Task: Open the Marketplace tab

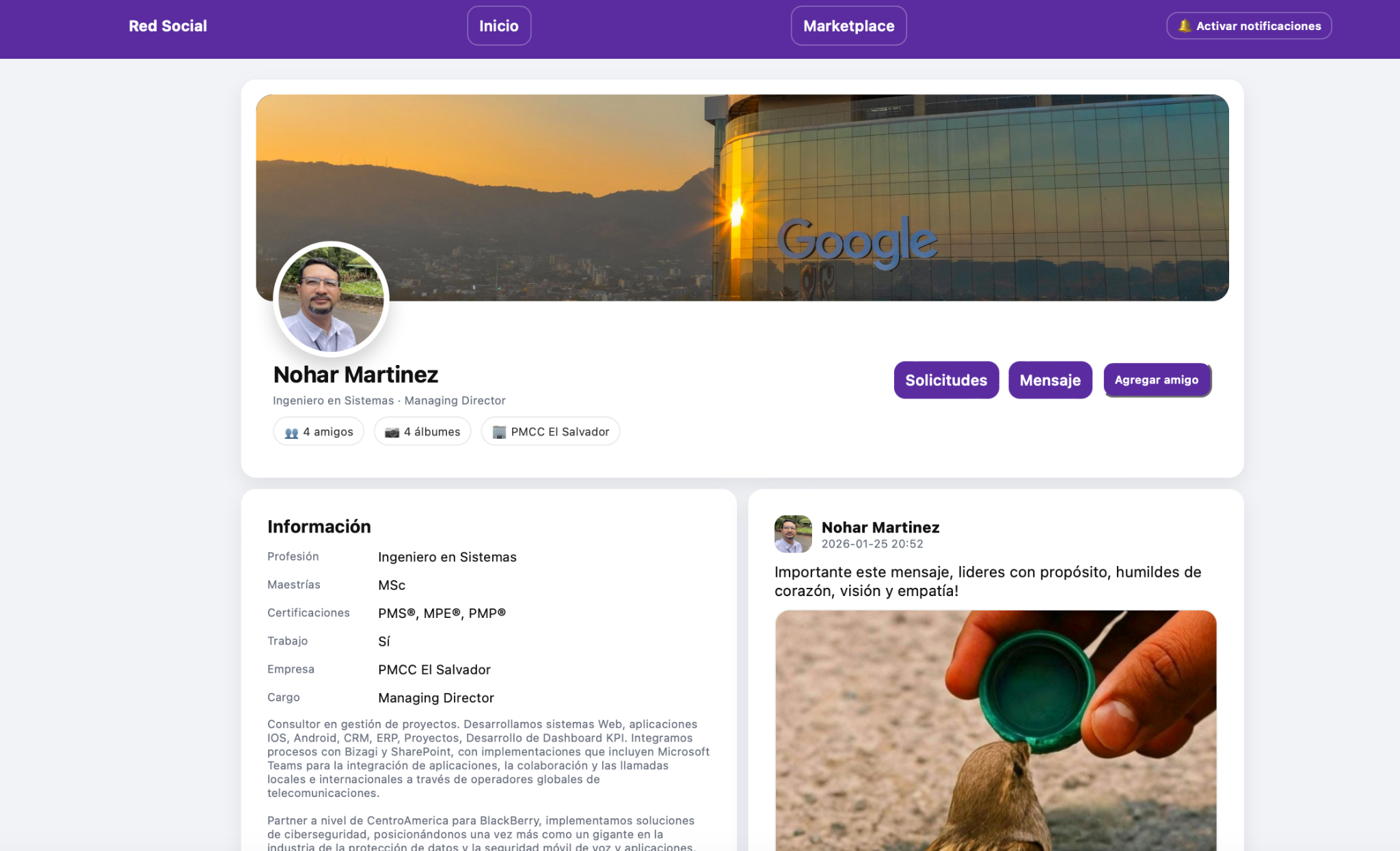Action: (x=849, y=26)
